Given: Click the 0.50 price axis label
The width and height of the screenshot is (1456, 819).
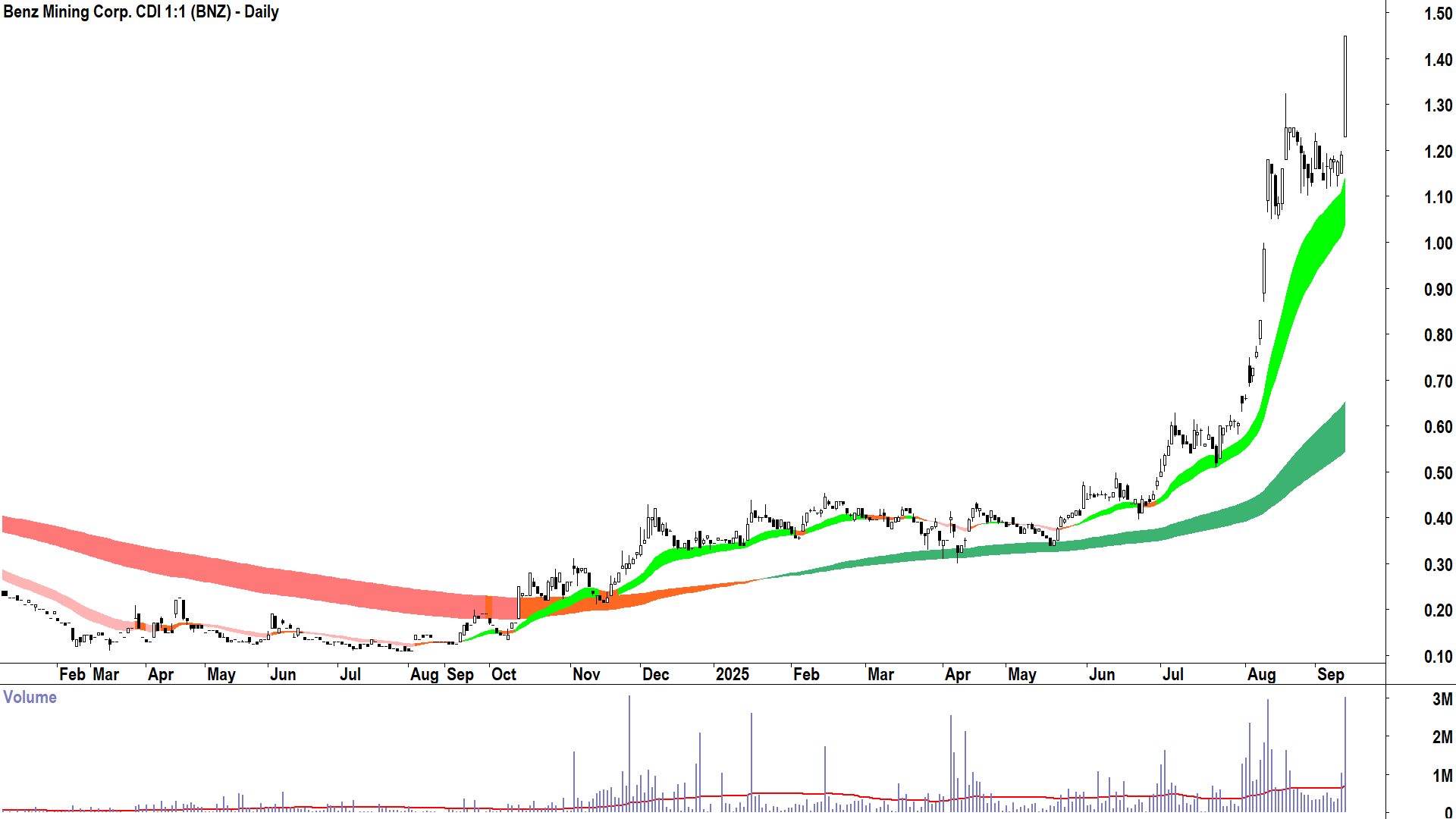Looking at the screenshot, I should click(x=1438, y=473).
